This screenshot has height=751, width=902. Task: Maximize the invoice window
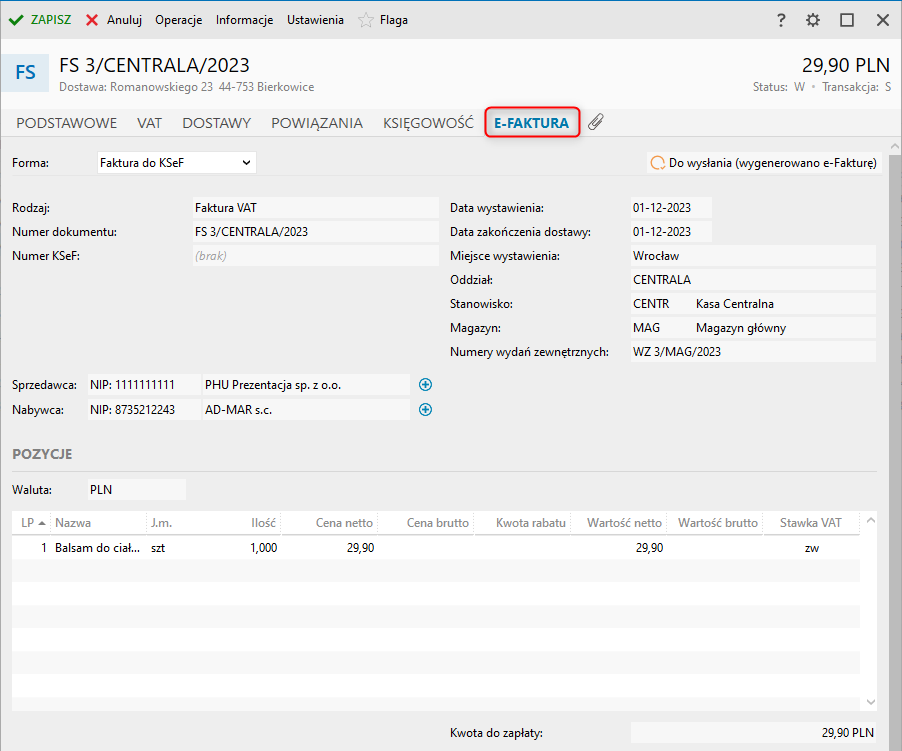847,20
